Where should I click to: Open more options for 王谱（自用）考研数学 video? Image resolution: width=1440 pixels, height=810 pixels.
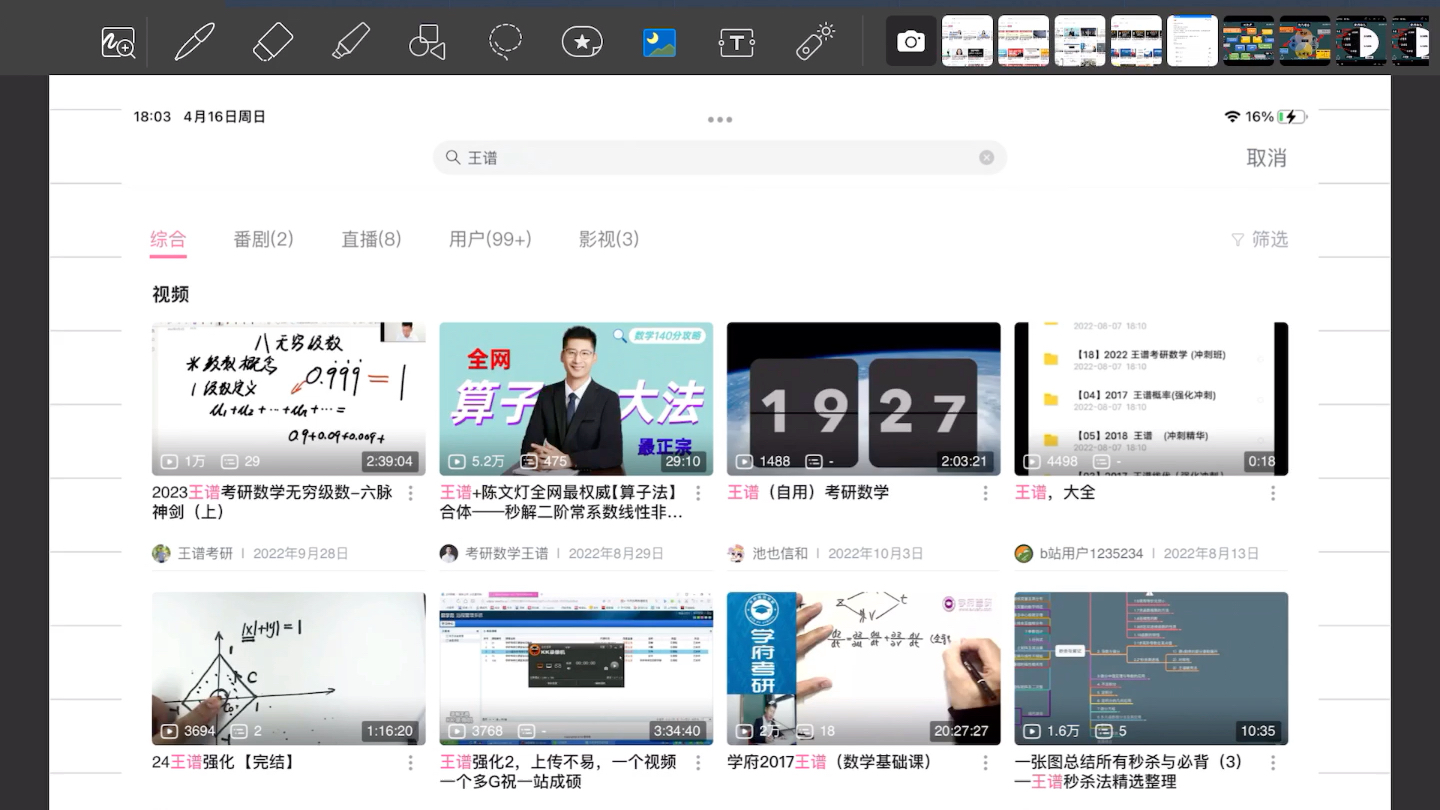pos(985,493)
